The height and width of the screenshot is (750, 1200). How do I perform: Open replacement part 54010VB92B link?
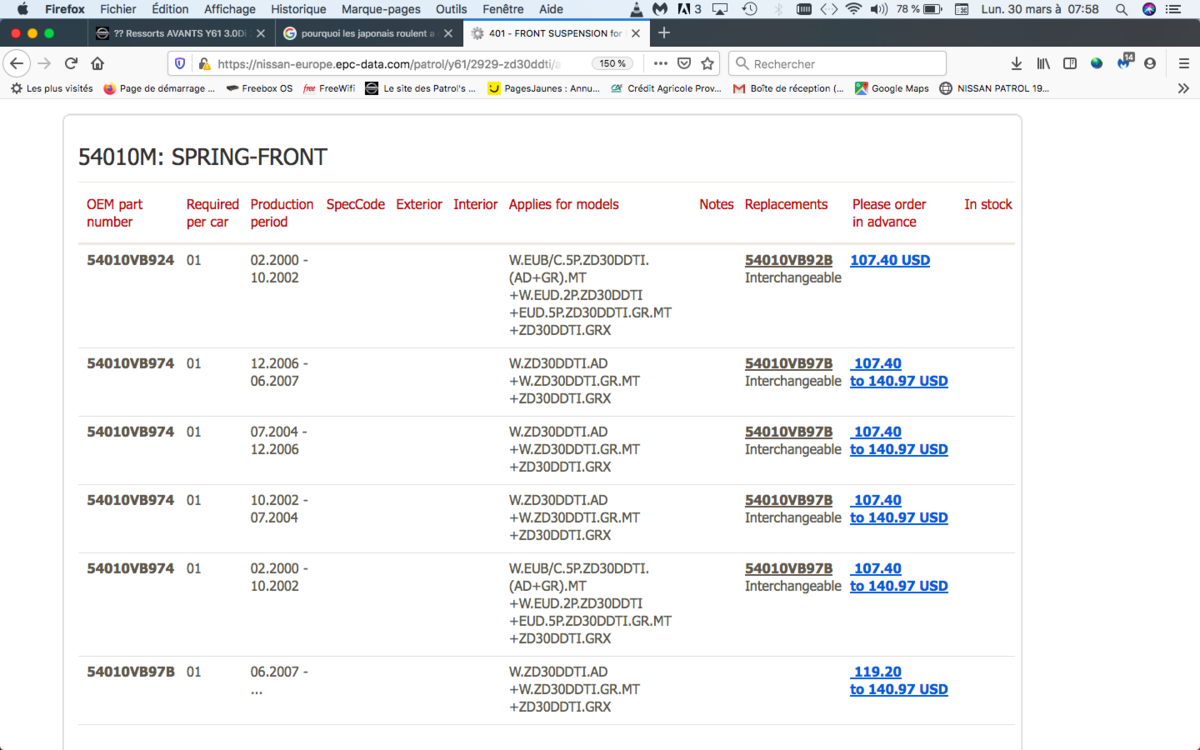pos(789,260)
